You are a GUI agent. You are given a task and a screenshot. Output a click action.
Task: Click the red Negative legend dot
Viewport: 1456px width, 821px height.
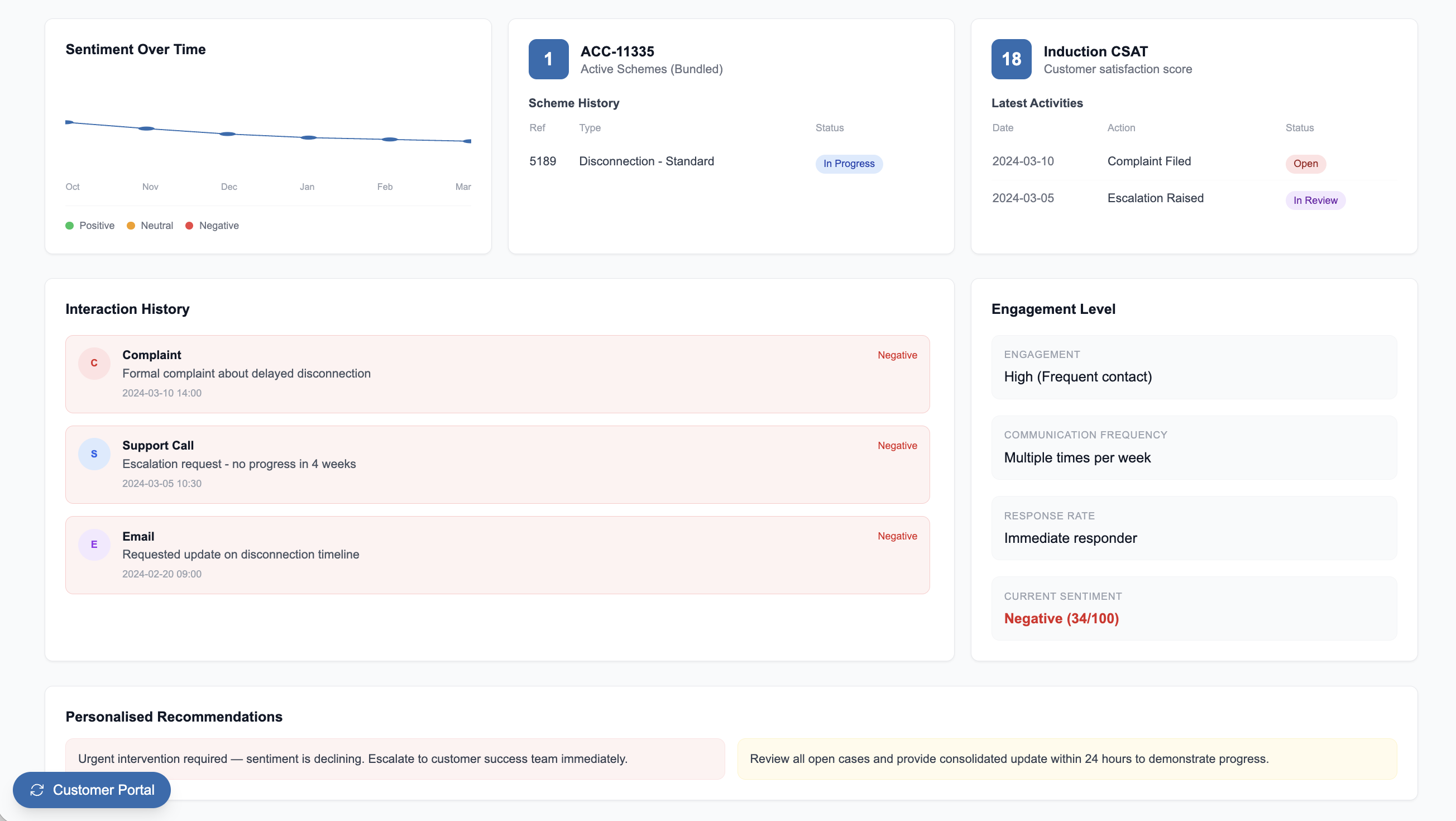[189, 226]
